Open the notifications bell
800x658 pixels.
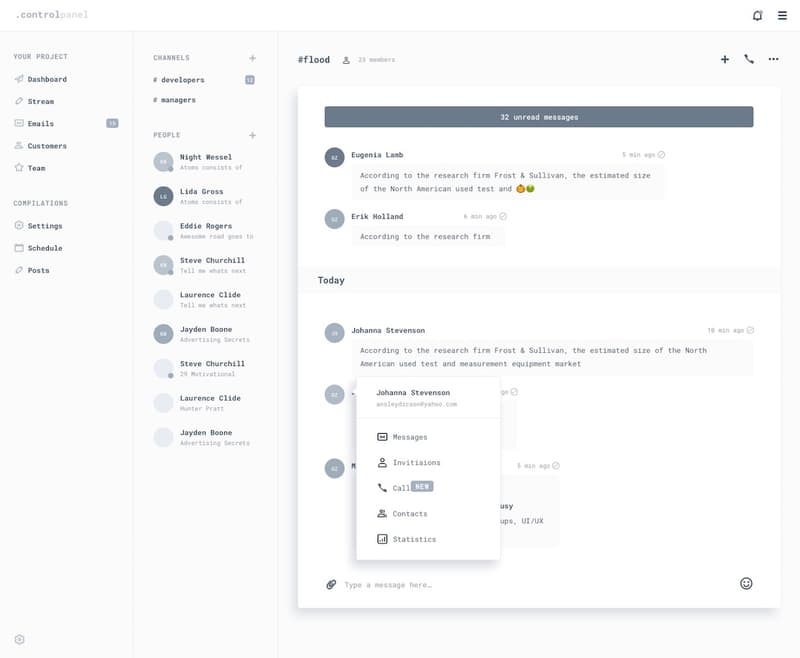(x=756, y=14)
